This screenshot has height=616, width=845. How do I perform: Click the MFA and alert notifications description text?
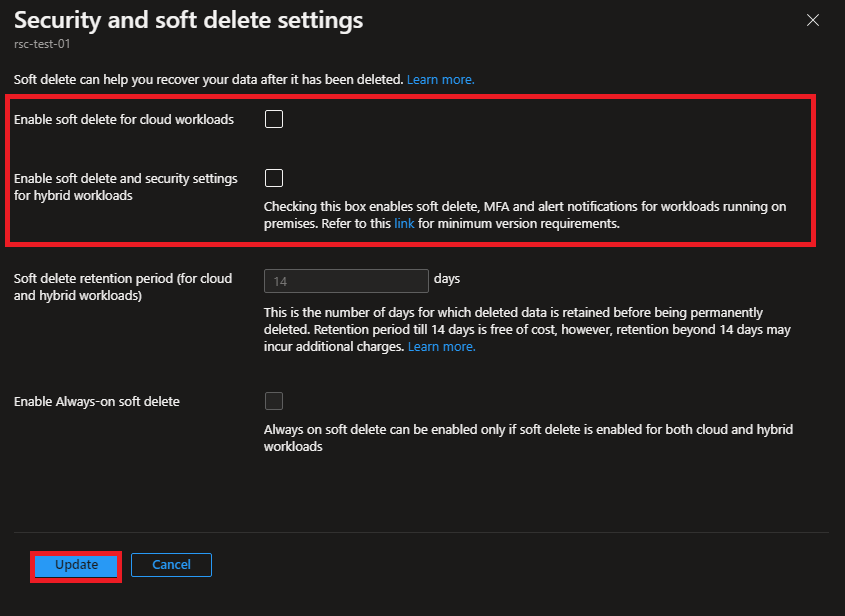coord(525,215)
